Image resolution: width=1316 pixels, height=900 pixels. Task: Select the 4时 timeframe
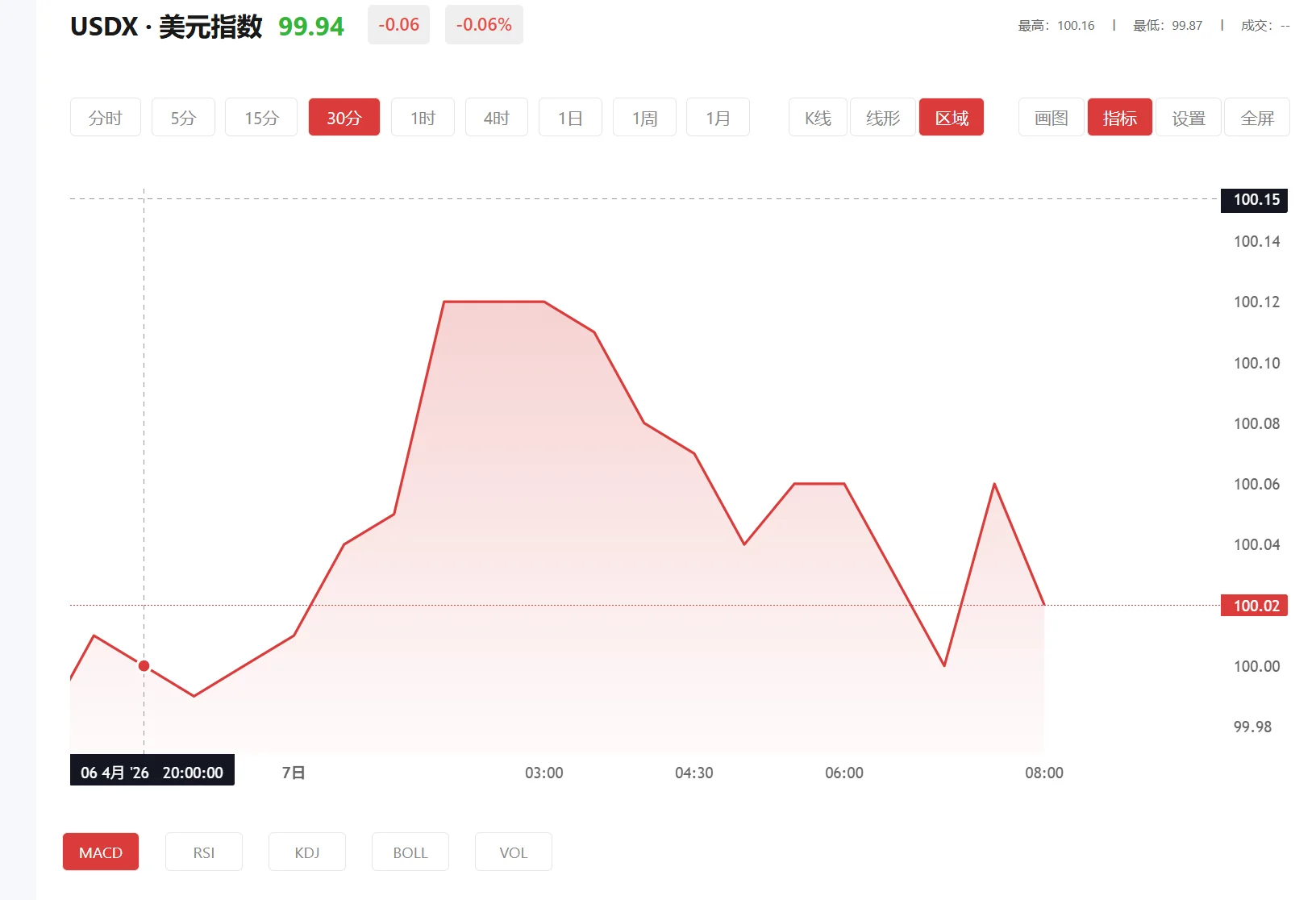pyautogui.click(x=496, y=117)
